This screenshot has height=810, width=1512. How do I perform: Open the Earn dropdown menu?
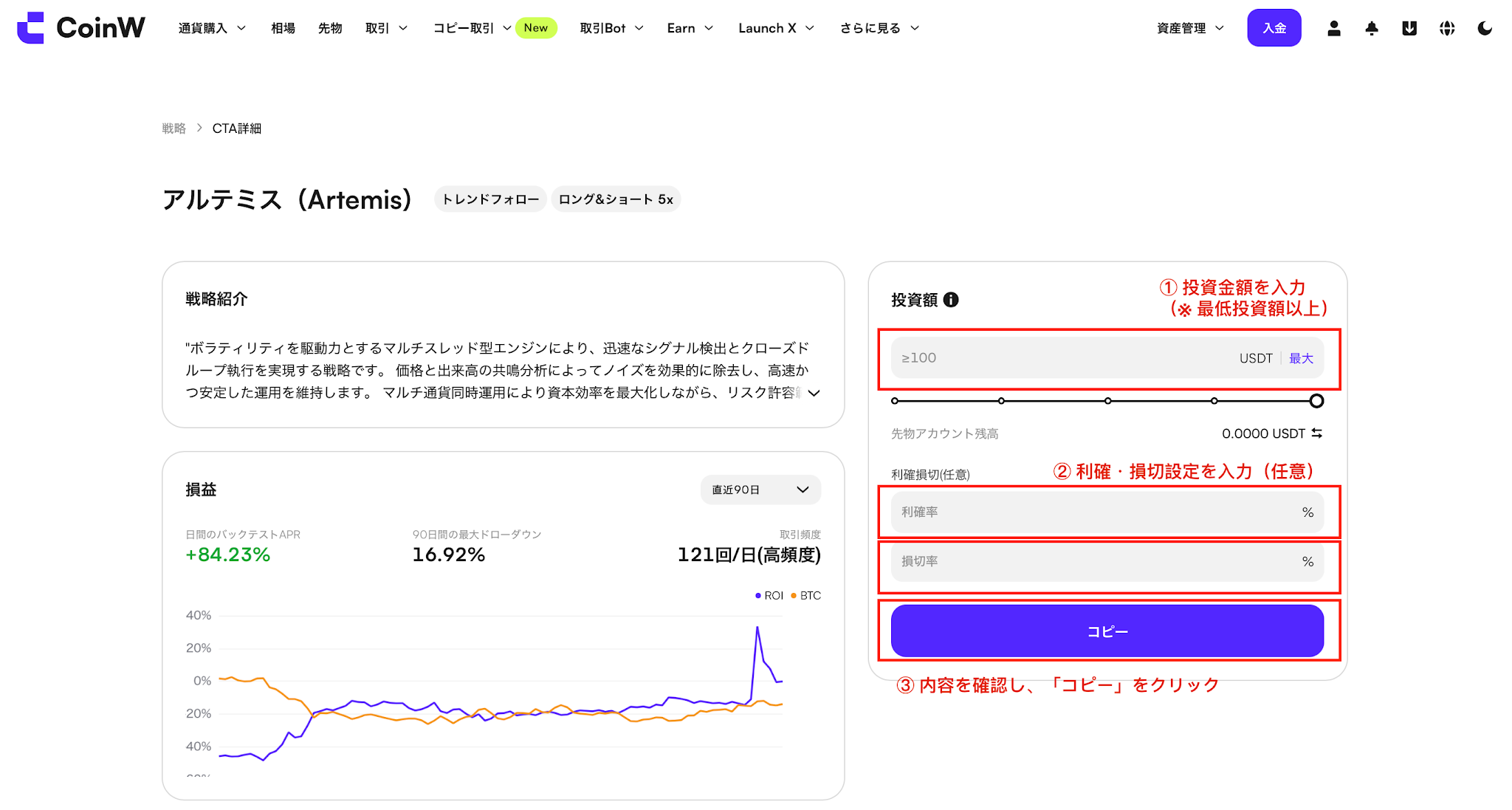tap(690, 28)
